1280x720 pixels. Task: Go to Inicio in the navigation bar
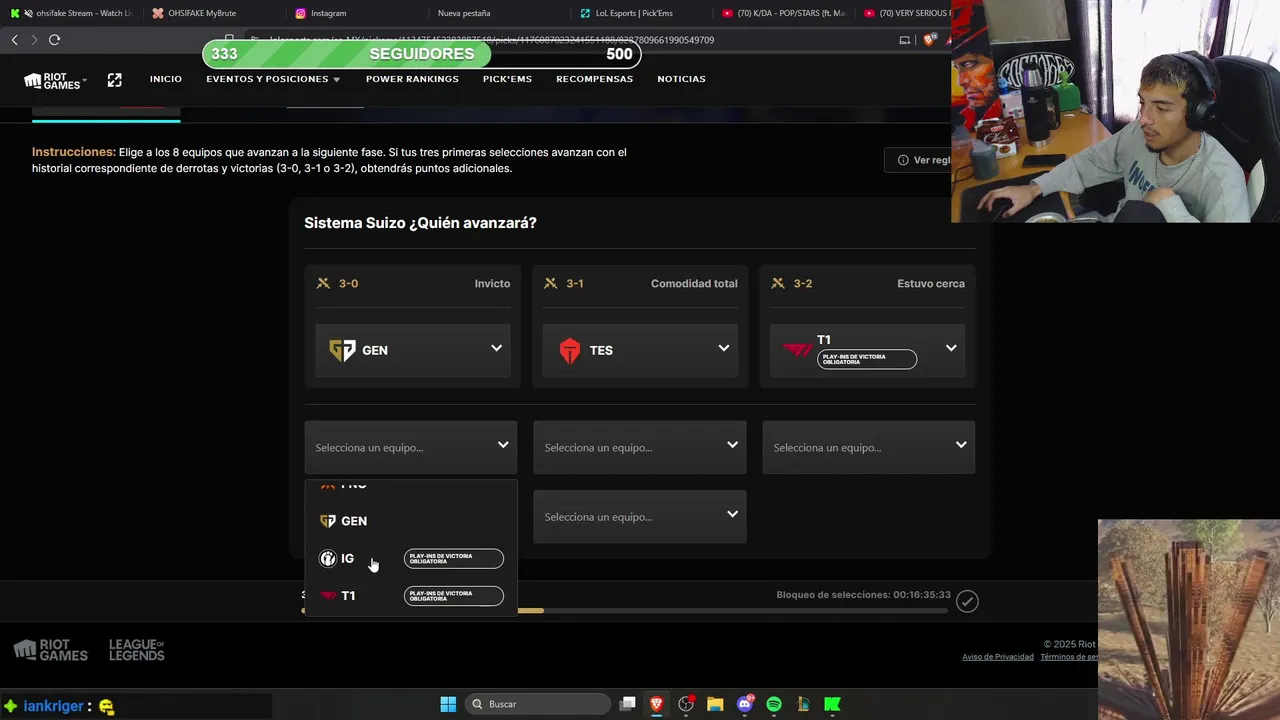click(166, 79)
